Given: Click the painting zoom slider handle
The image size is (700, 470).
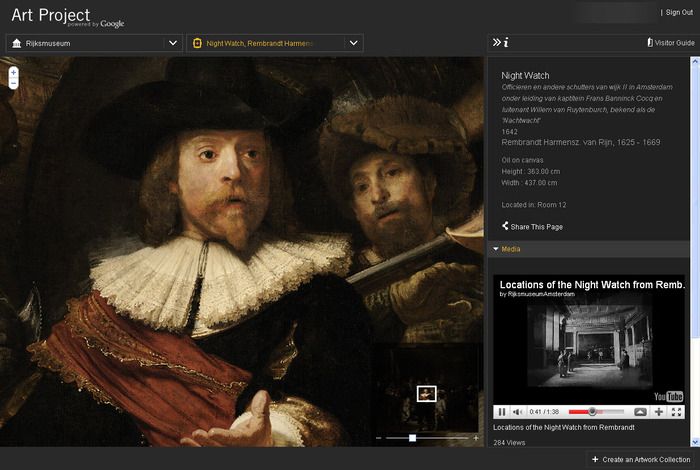Looking at the screenshot, I should 412,438.
